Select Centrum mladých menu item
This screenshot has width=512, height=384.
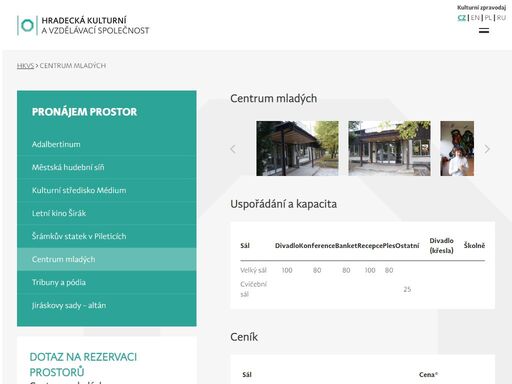pyautogui.click(x=107, y=259)
